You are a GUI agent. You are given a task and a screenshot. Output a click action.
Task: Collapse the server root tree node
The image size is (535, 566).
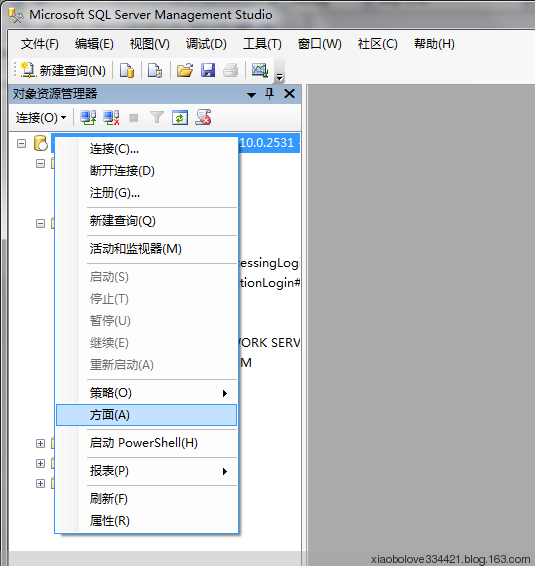21,144
